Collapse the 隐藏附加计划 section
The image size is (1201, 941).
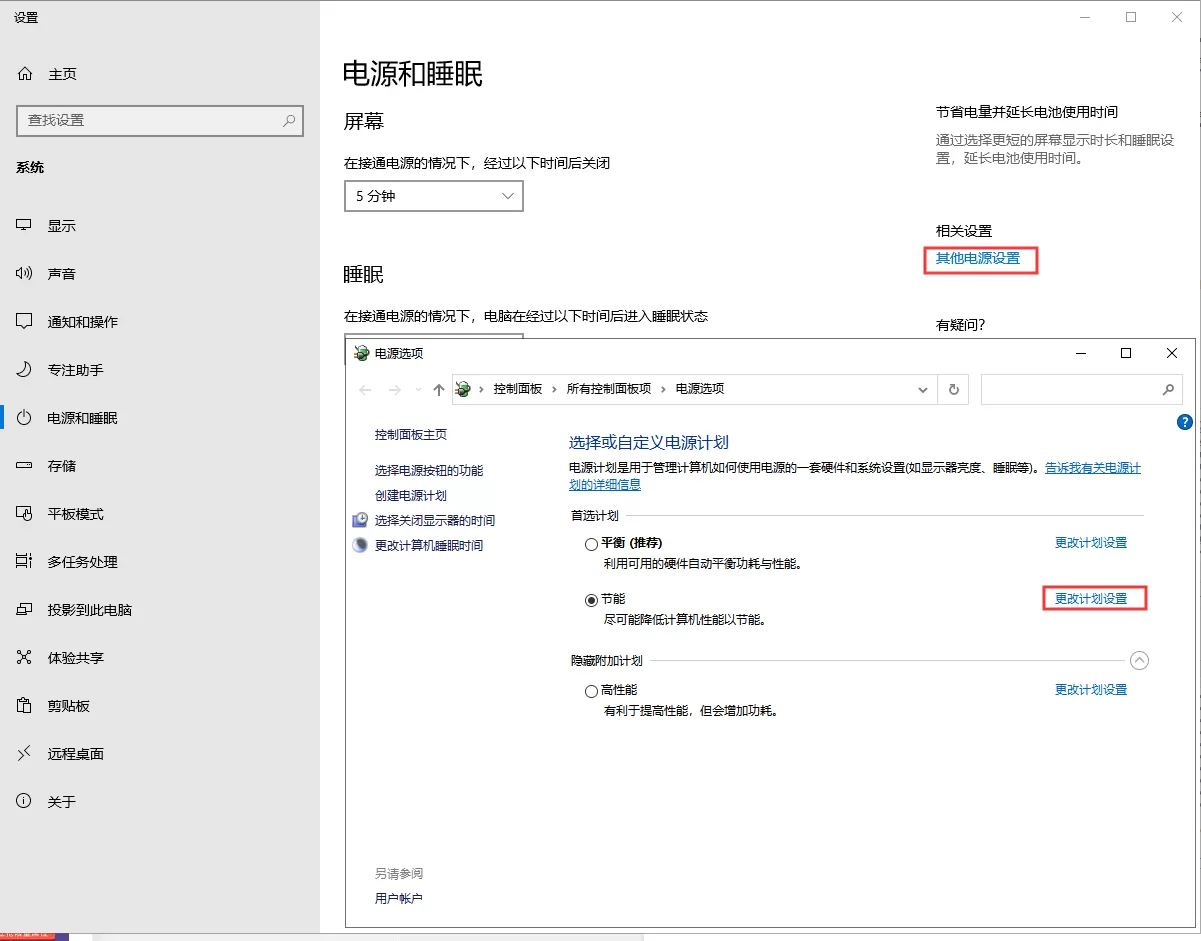coord(1140,660)
